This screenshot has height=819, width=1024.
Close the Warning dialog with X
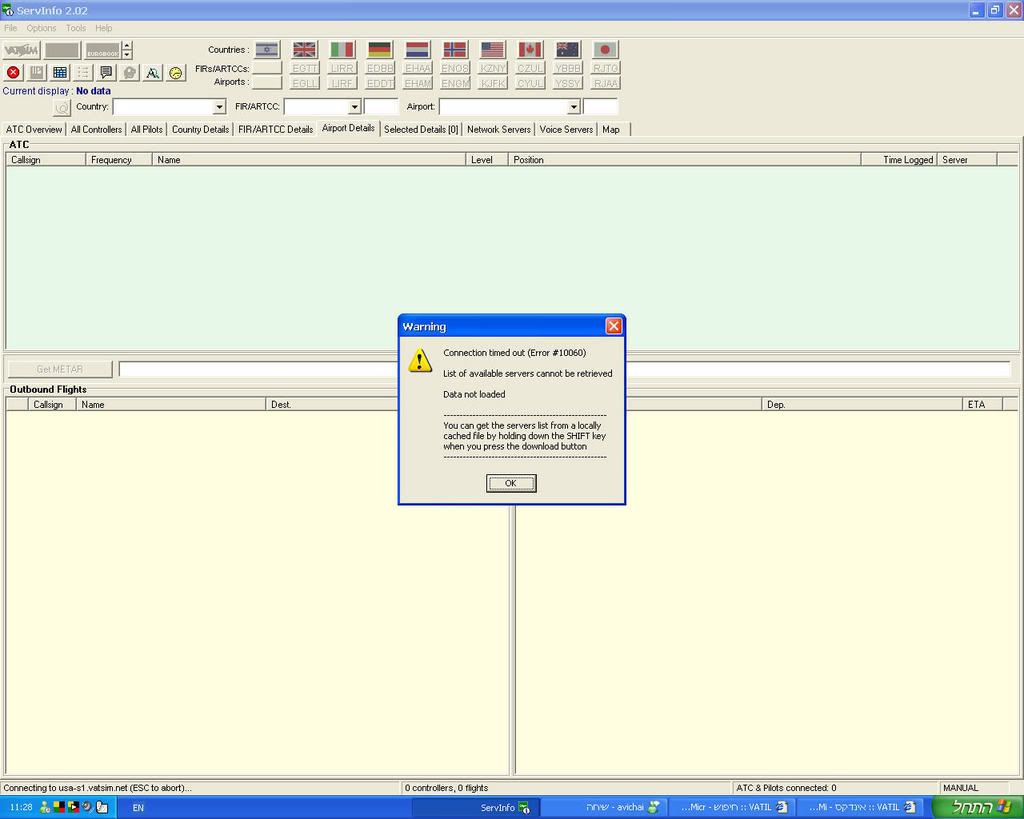coord(613,326)
